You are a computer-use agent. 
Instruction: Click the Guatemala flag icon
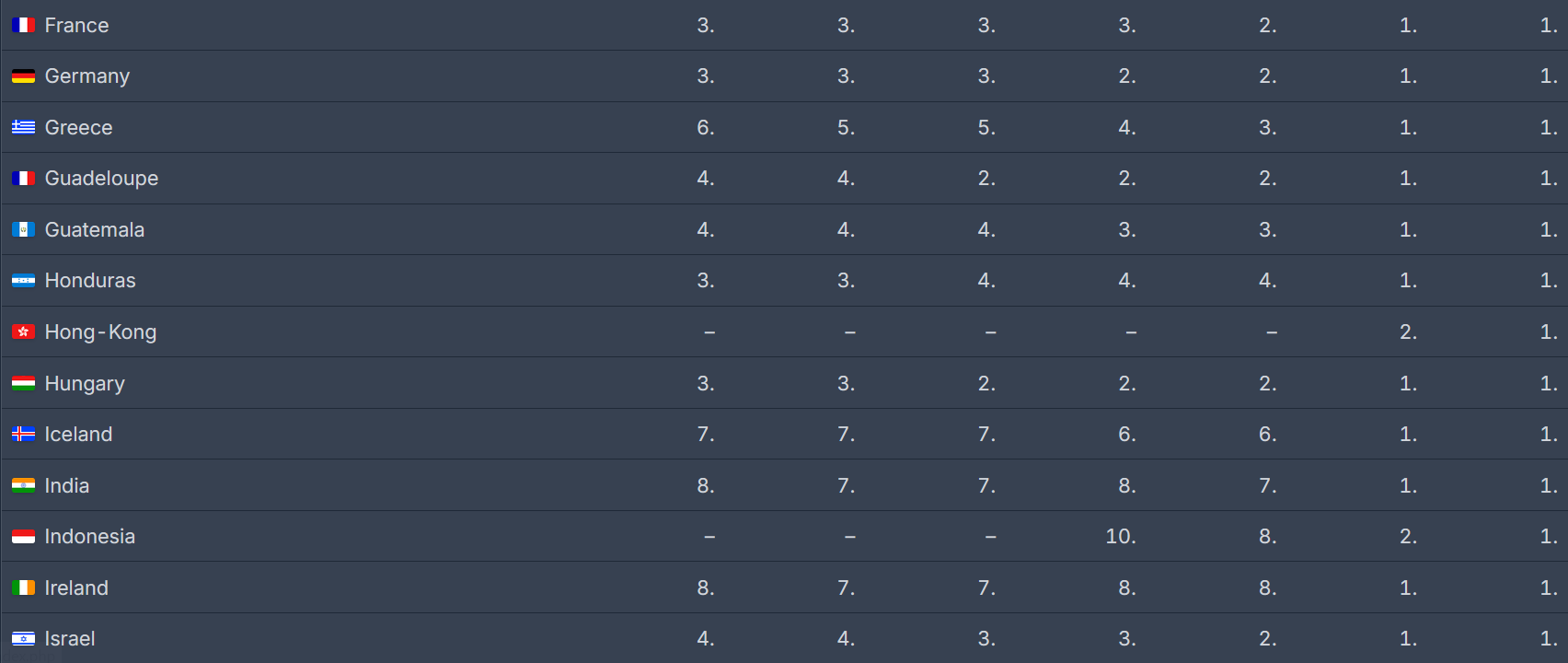[x=24, y=230]
